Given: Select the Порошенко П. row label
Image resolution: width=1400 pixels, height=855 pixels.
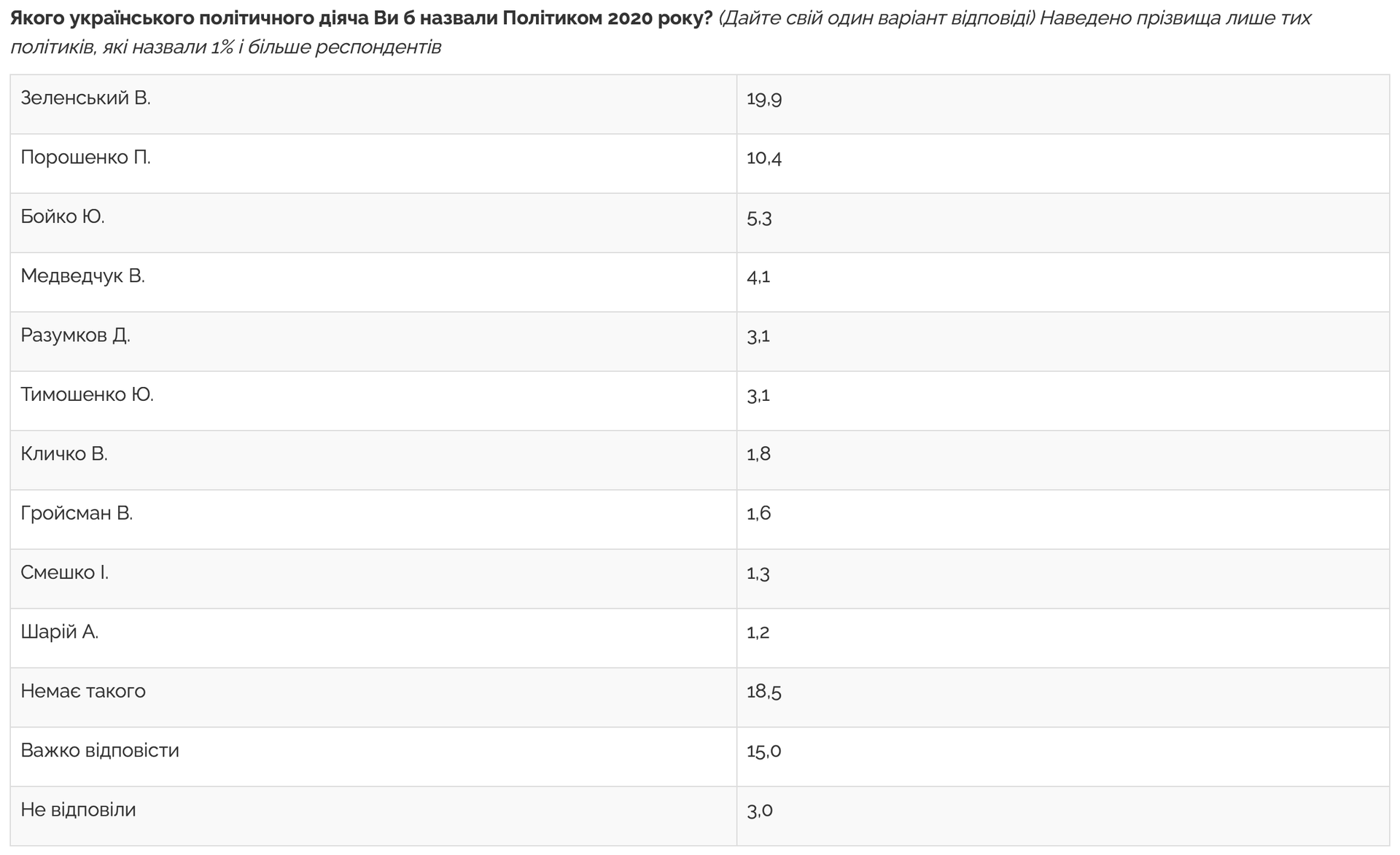Looking at the screenshot, I should 86,158.
